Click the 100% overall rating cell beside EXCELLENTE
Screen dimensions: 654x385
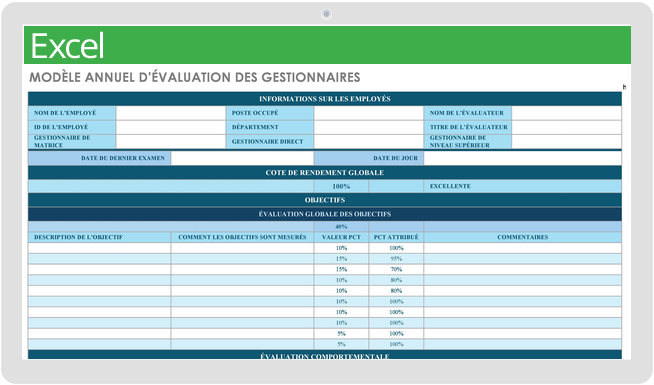(341, 186)
